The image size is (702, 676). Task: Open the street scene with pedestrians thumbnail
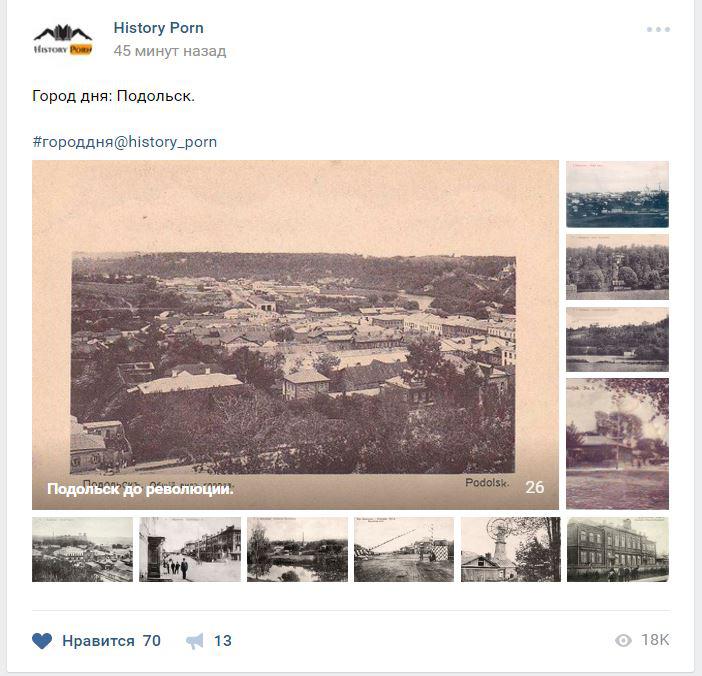(x=190, y=549)
